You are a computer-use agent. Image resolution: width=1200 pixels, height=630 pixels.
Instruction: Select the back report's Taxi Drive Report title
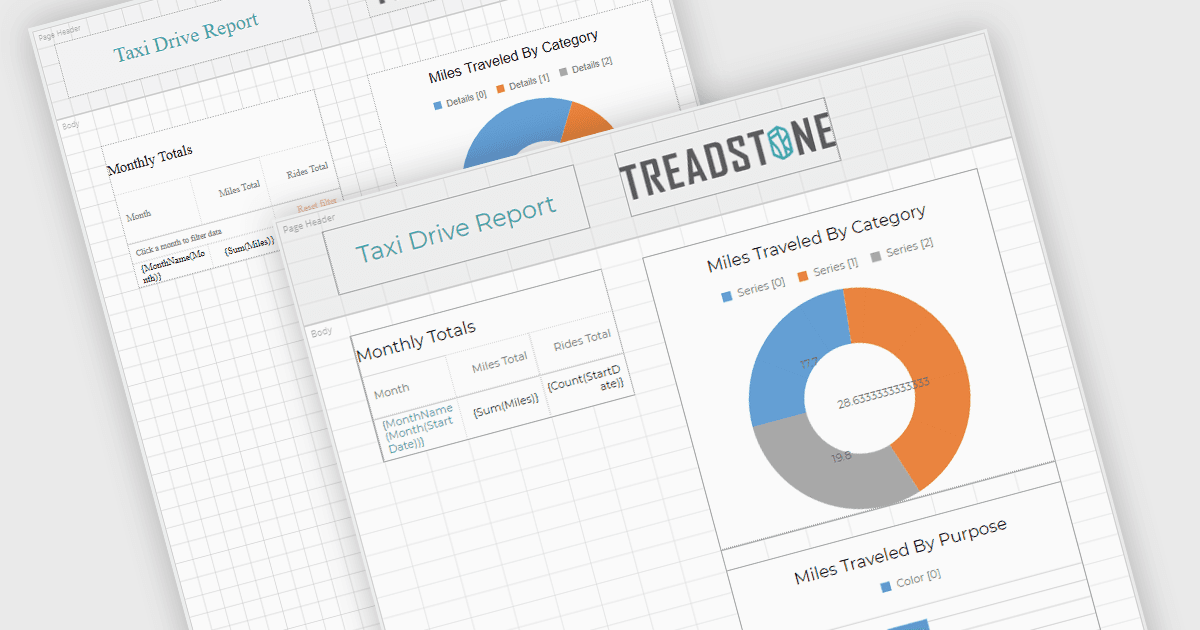point(186,39)
